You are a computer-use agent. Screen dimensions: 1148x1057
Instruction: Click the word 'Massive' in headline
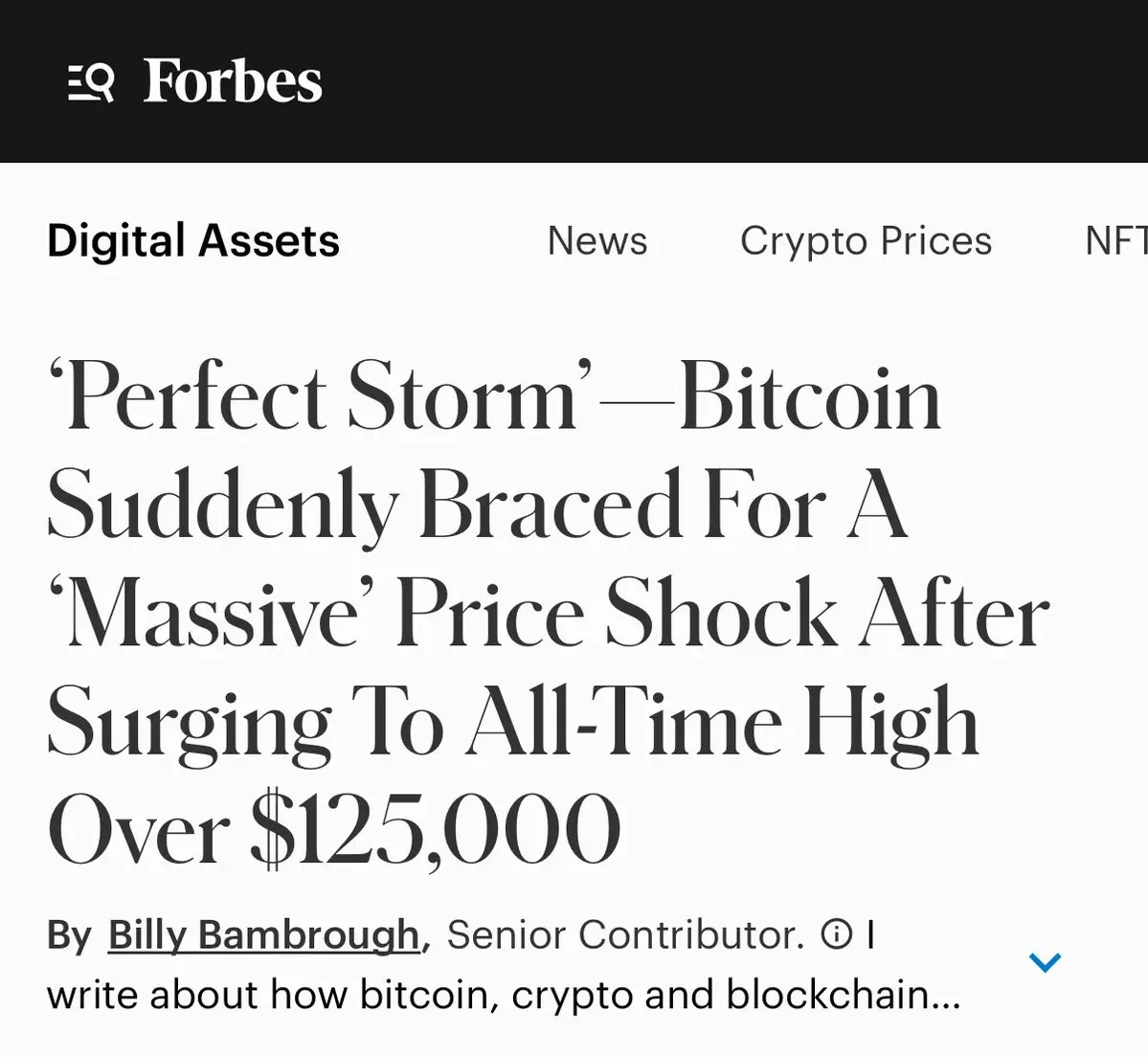(214, 615)
